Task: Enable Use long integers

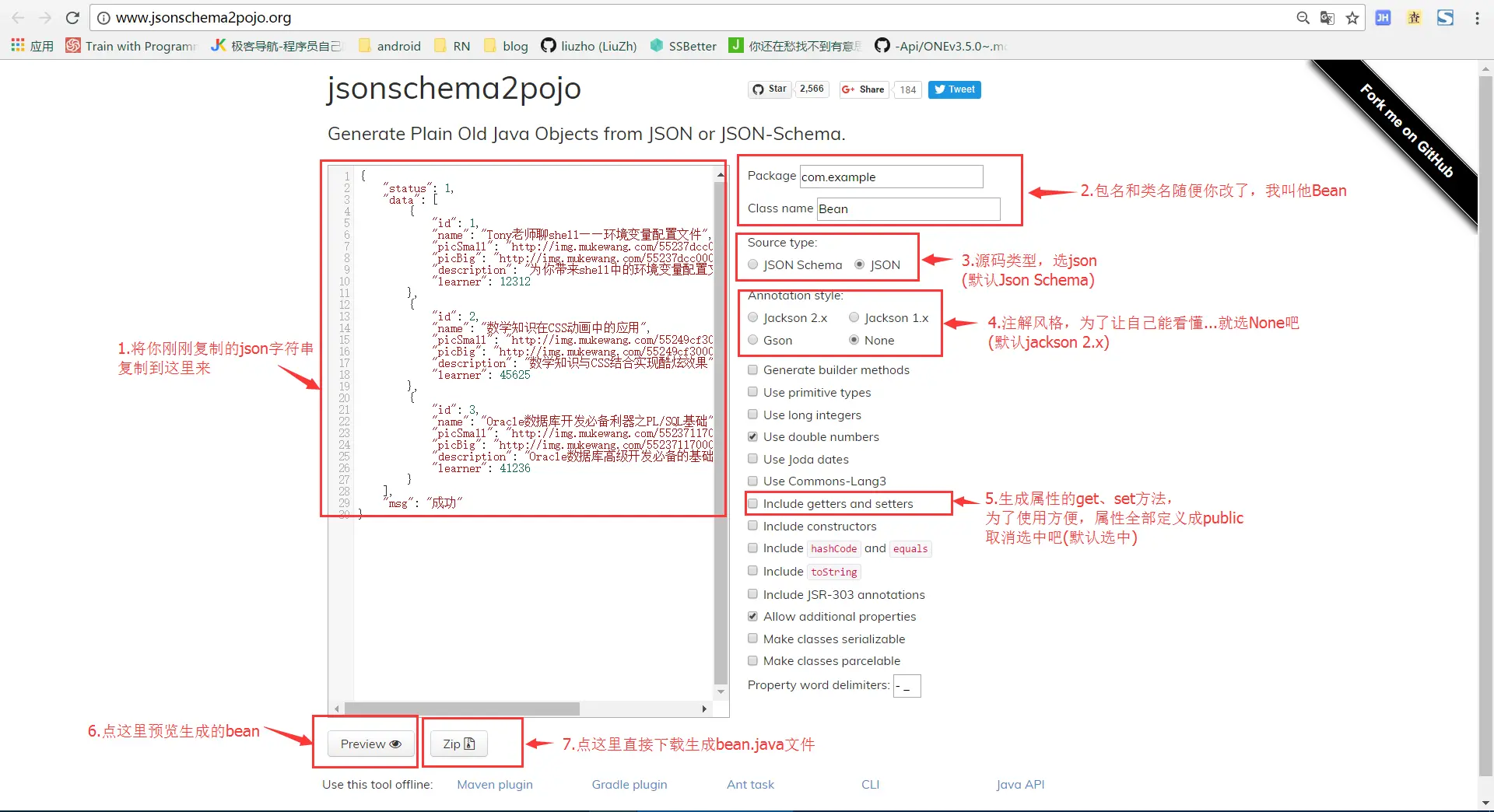Action: click(752, 415)
